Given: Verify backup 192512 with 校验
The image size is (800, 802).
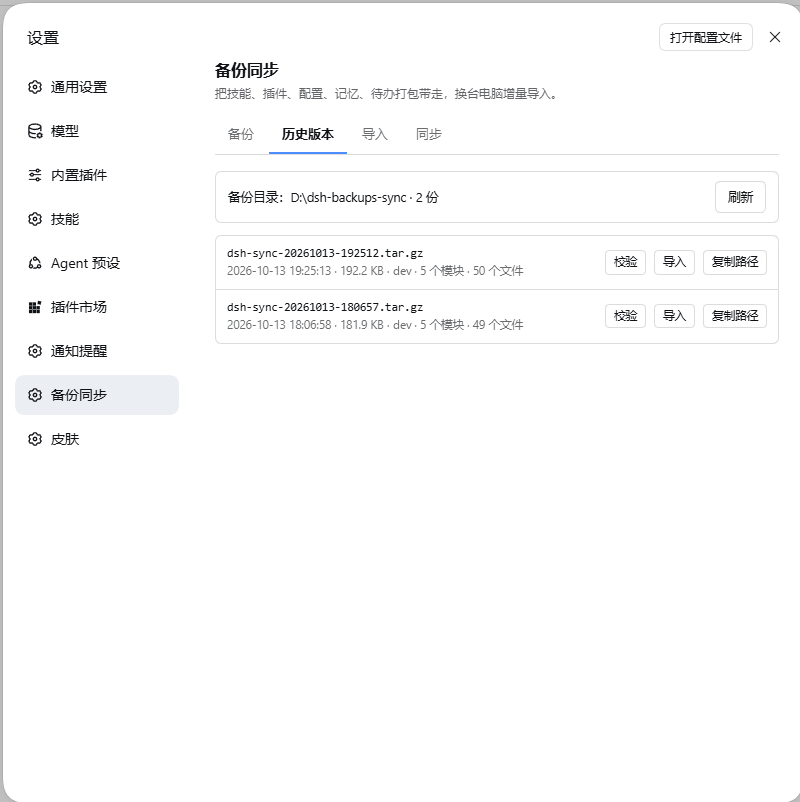Looking at the screenshot, I should click(626, 262).
